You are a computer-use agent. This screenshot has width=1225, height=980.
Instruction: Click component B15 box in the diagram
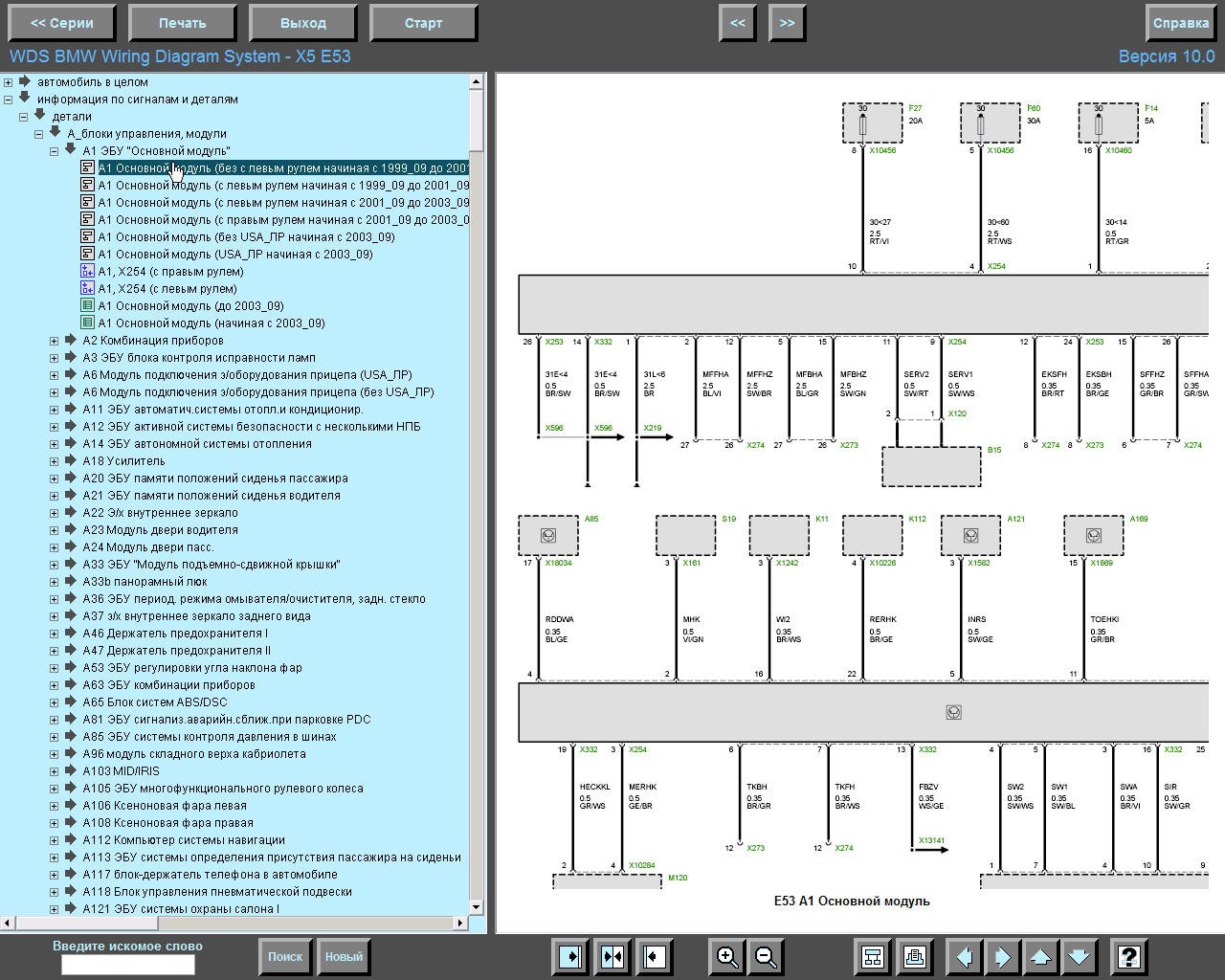point(931,466)
